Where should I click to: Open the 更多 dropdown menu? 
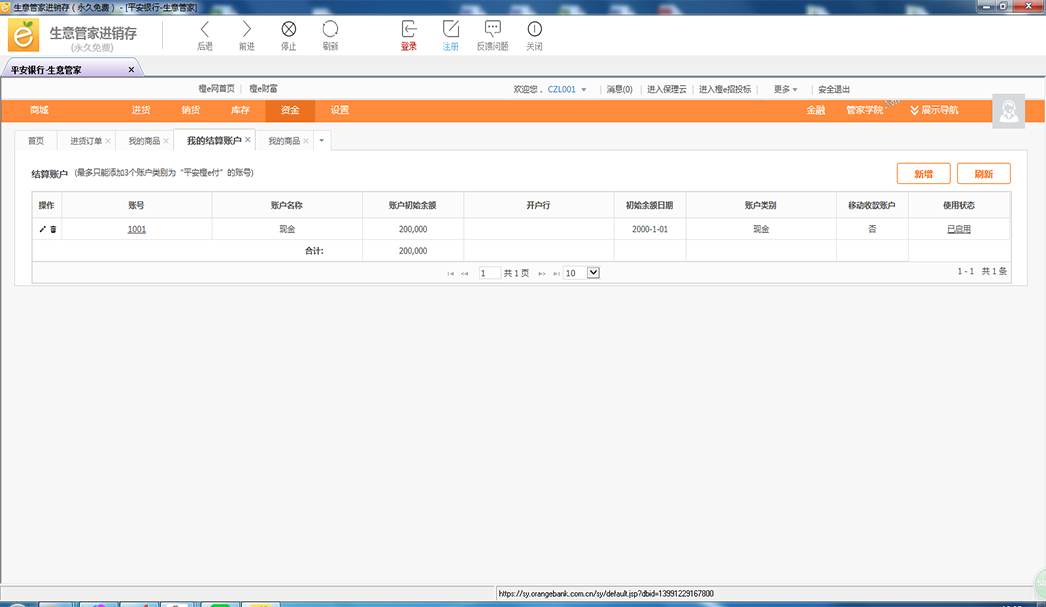(785, 89)
